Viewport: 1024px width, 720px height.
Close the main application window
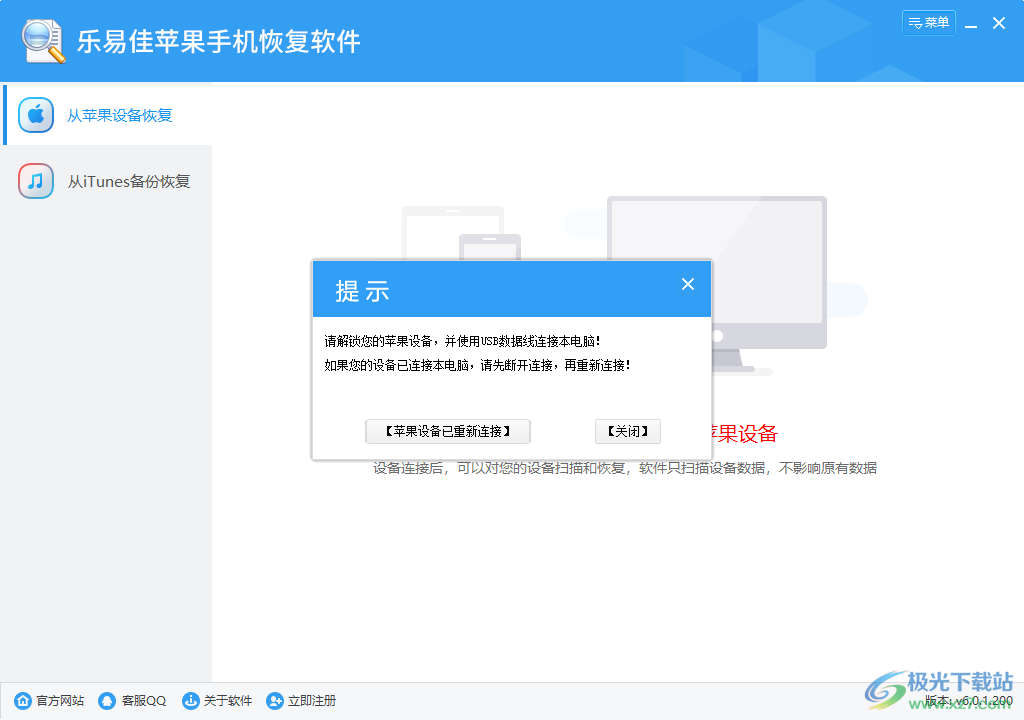999,24
